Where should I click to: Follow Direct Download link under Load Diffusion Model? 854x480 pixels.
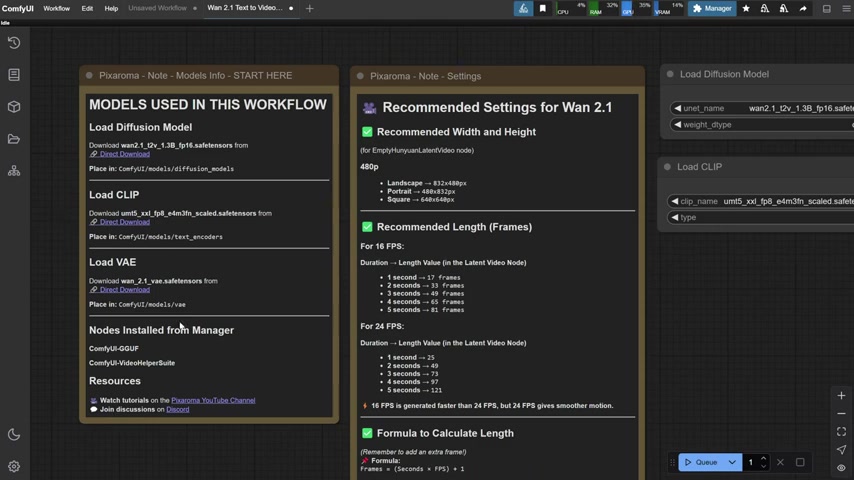point(124,154)
